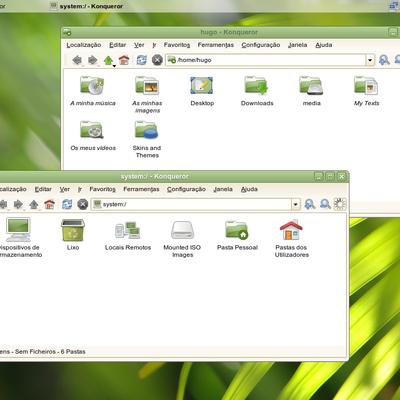Expand location history dropdown in system:/ window

pyautogui.click(x=296, y=204)
